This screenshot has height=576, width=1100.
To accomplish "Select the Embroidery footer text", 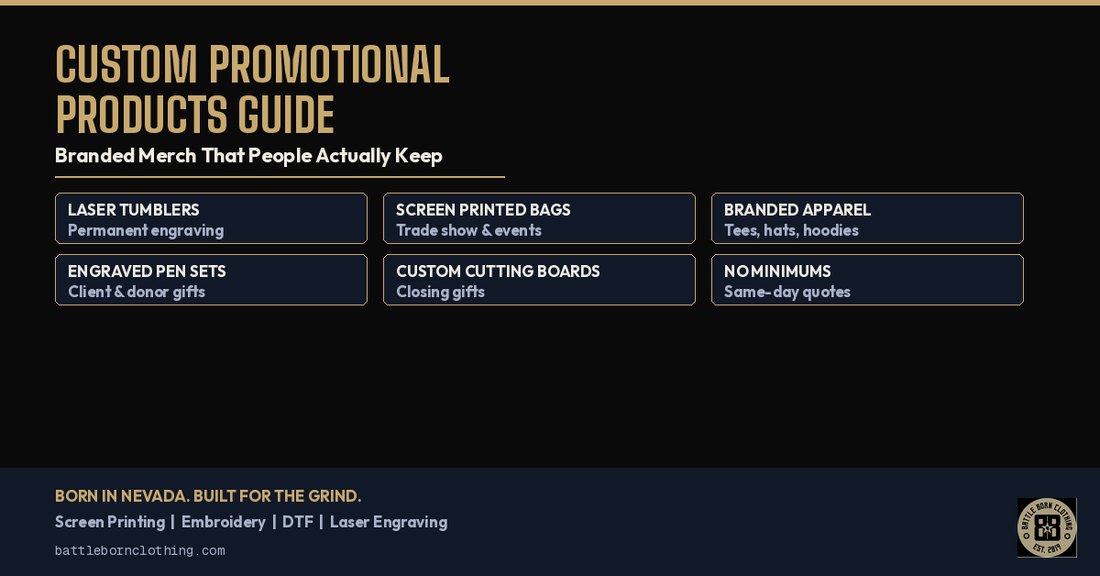I will (x=223, y=522).
